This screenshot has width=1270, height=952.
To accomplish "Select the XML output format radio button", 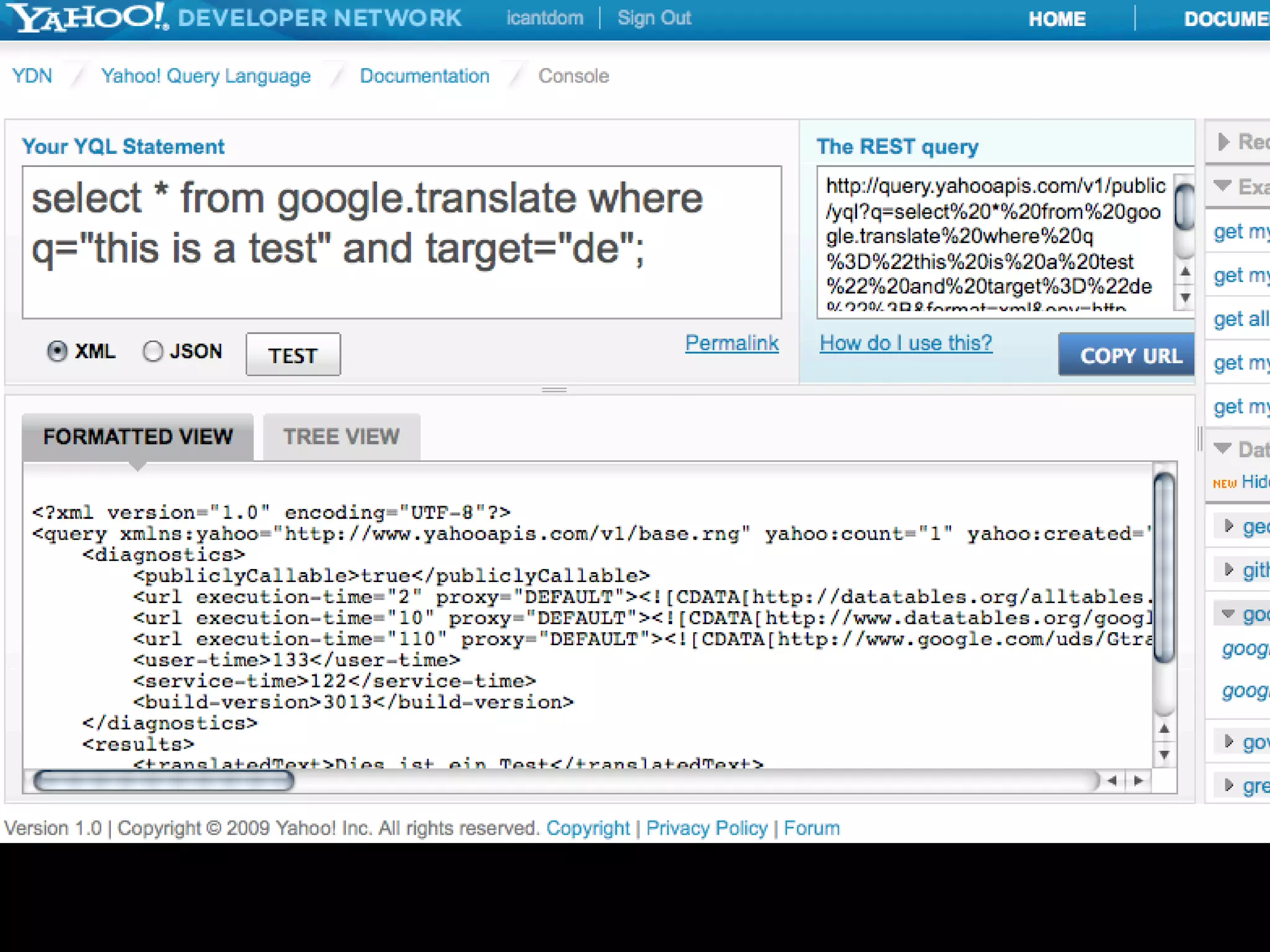I will pyautogui.click(x=57, y=351).
